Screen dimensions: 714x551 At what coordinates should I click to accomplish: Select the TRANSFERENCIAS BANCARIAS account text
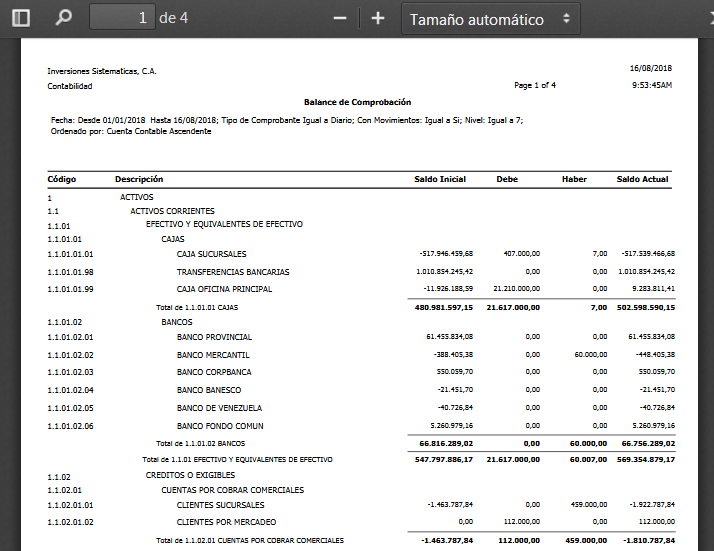(233, 271)
